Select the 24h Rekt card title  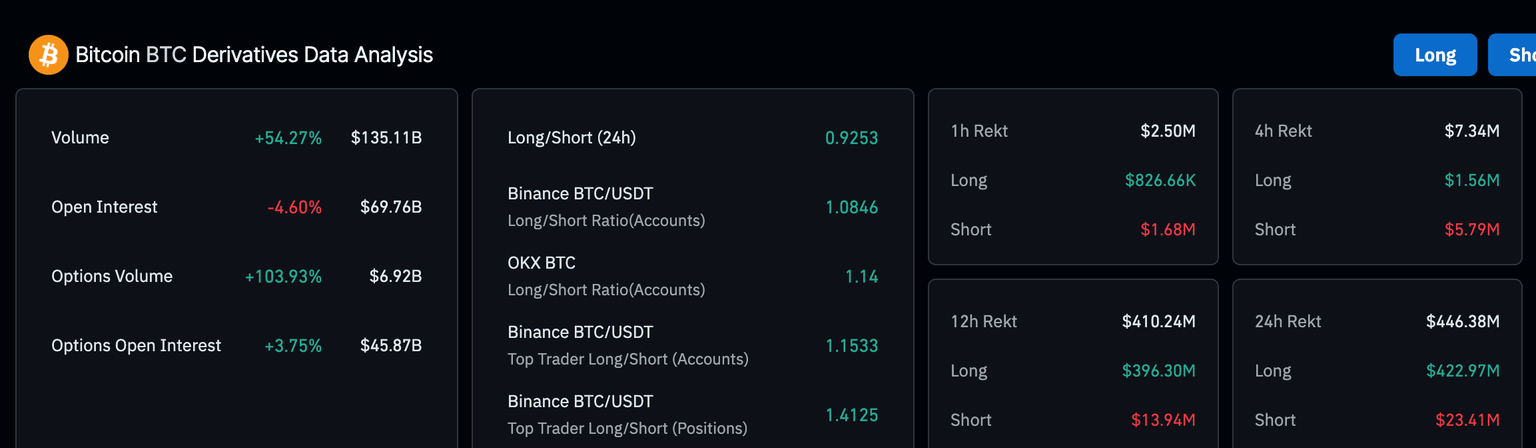[x=1288, y=322]
